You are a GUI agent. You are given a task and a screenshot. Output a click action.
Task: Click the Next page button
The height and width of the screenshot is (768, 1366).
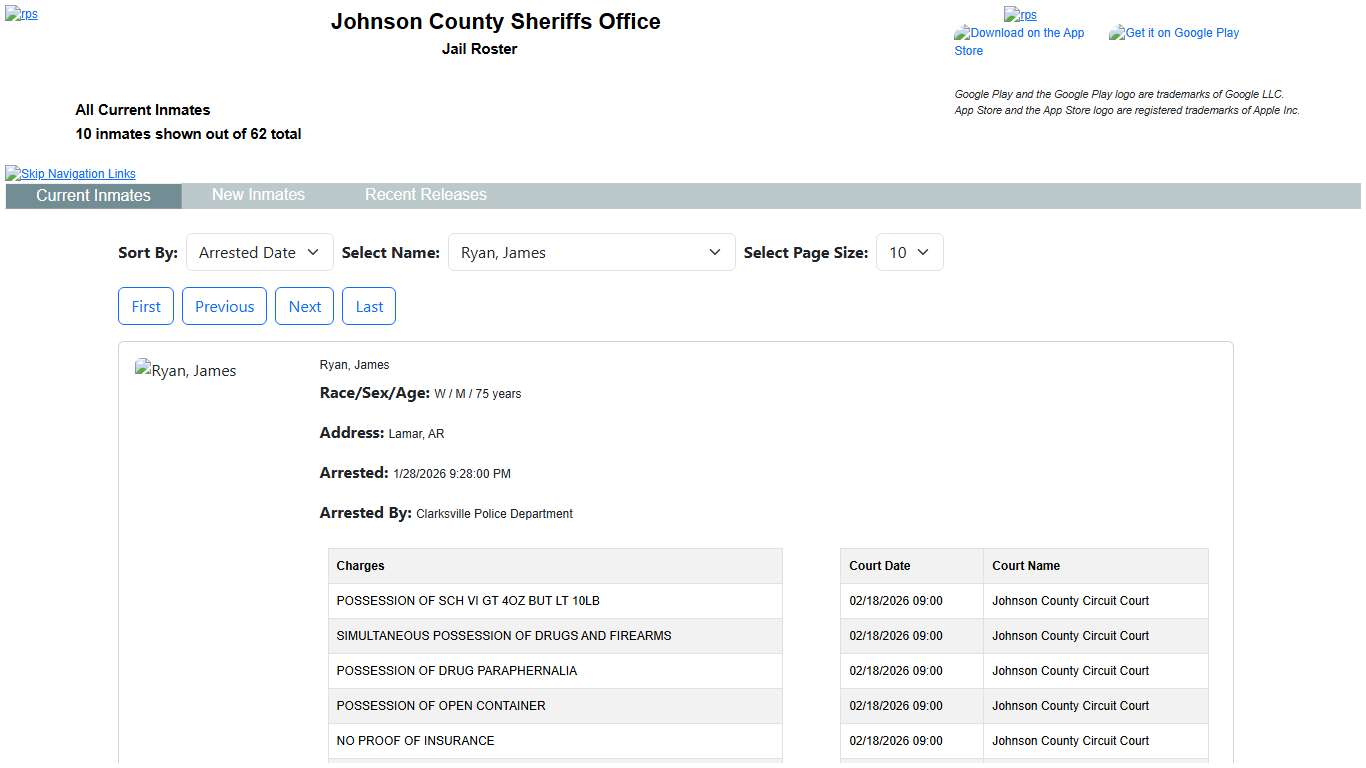coord(304,307)
